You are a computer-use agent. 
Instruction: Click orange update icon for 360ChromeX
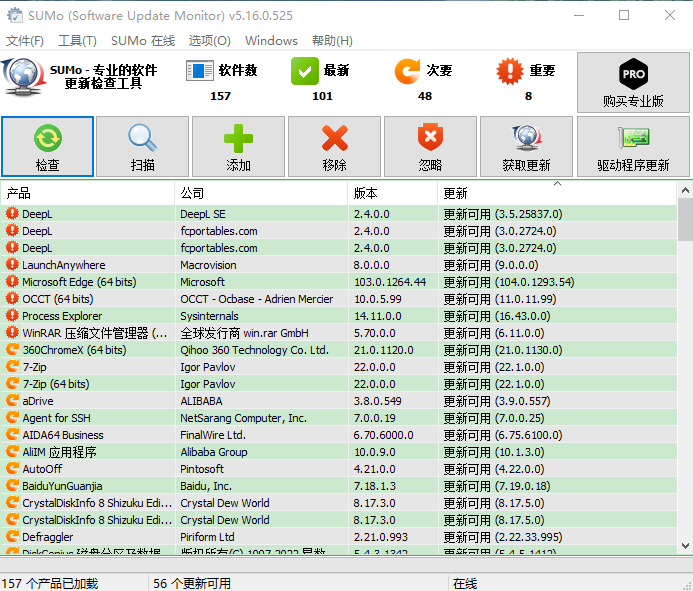point(12,350)
